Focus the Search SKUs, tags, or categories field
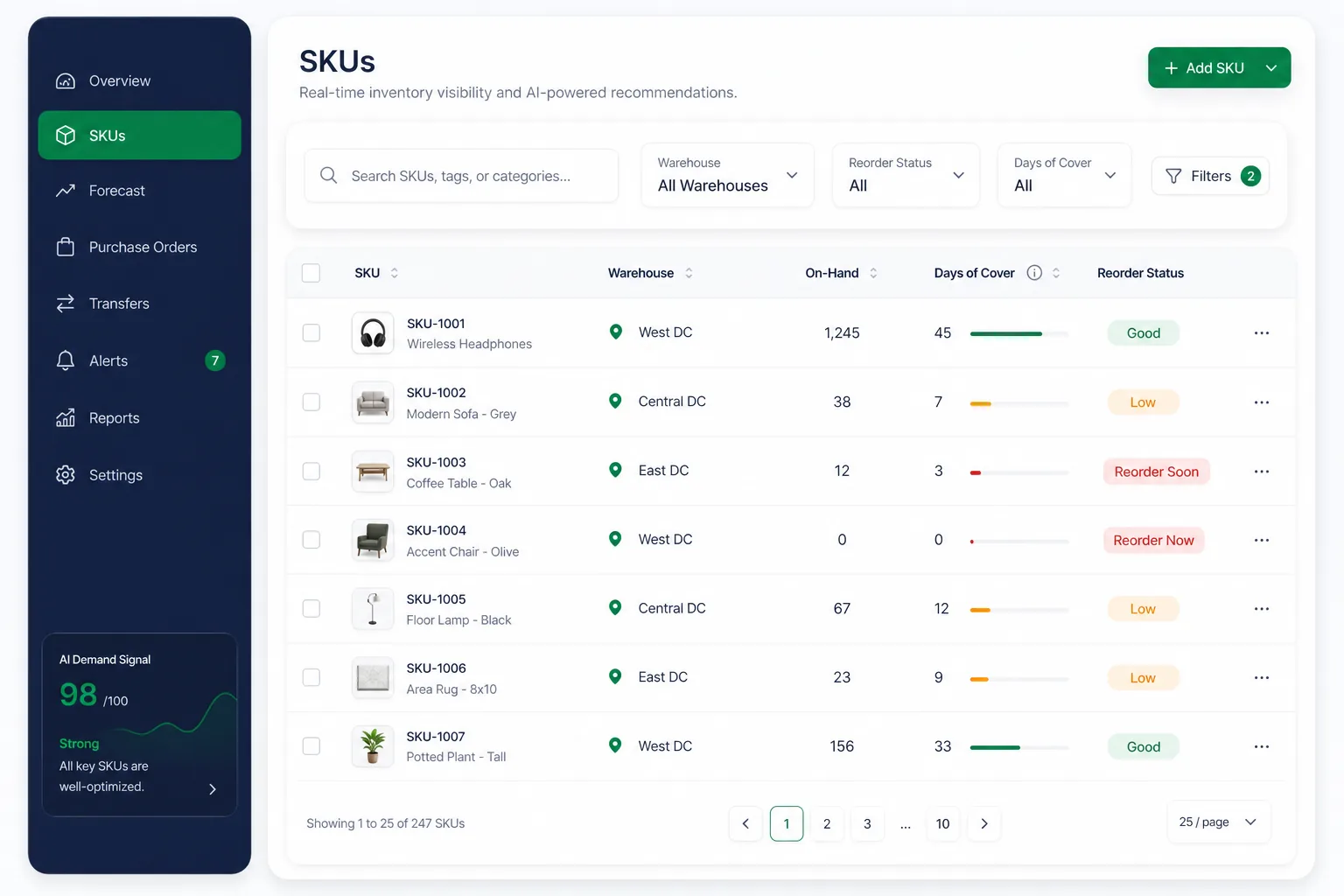Screen dimensions: 1344x896 [x=461, y=176]
